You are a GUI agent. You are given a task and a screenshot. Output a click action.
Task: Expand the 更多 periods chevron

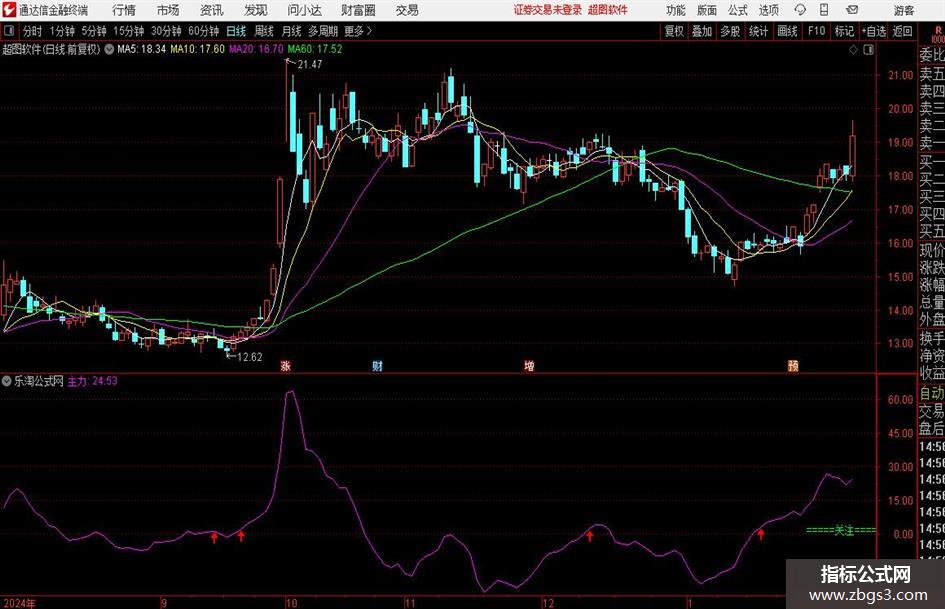pos(359,31)
